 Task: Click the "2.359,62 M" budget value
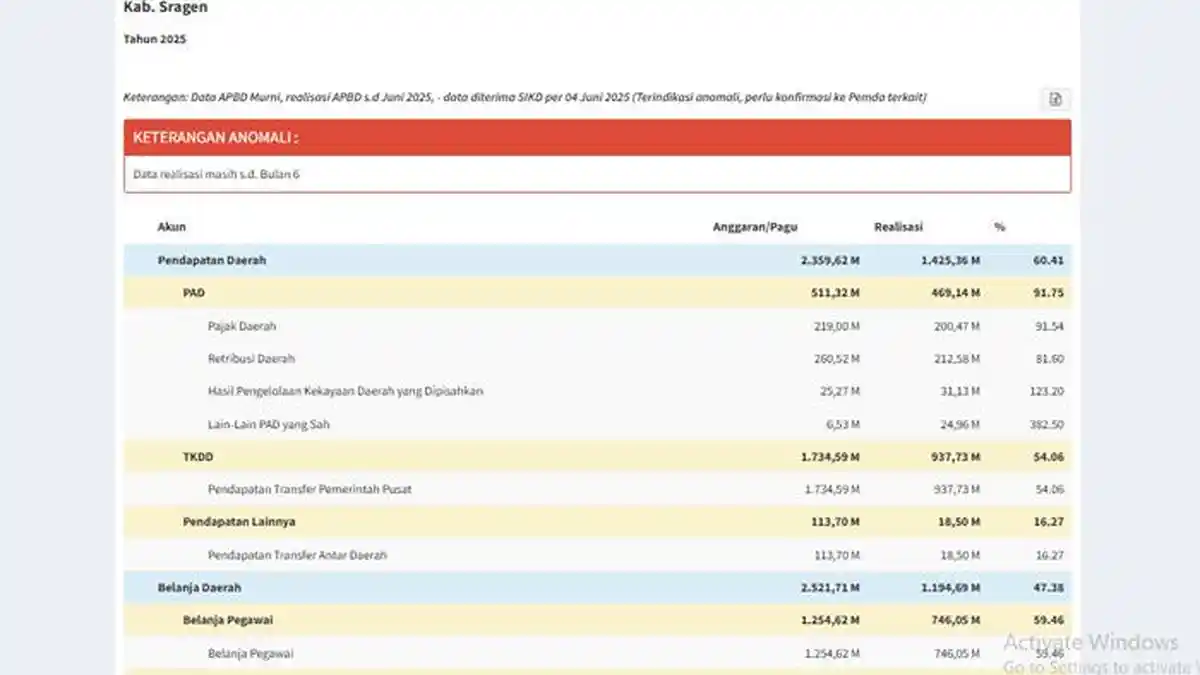point(830,261)
